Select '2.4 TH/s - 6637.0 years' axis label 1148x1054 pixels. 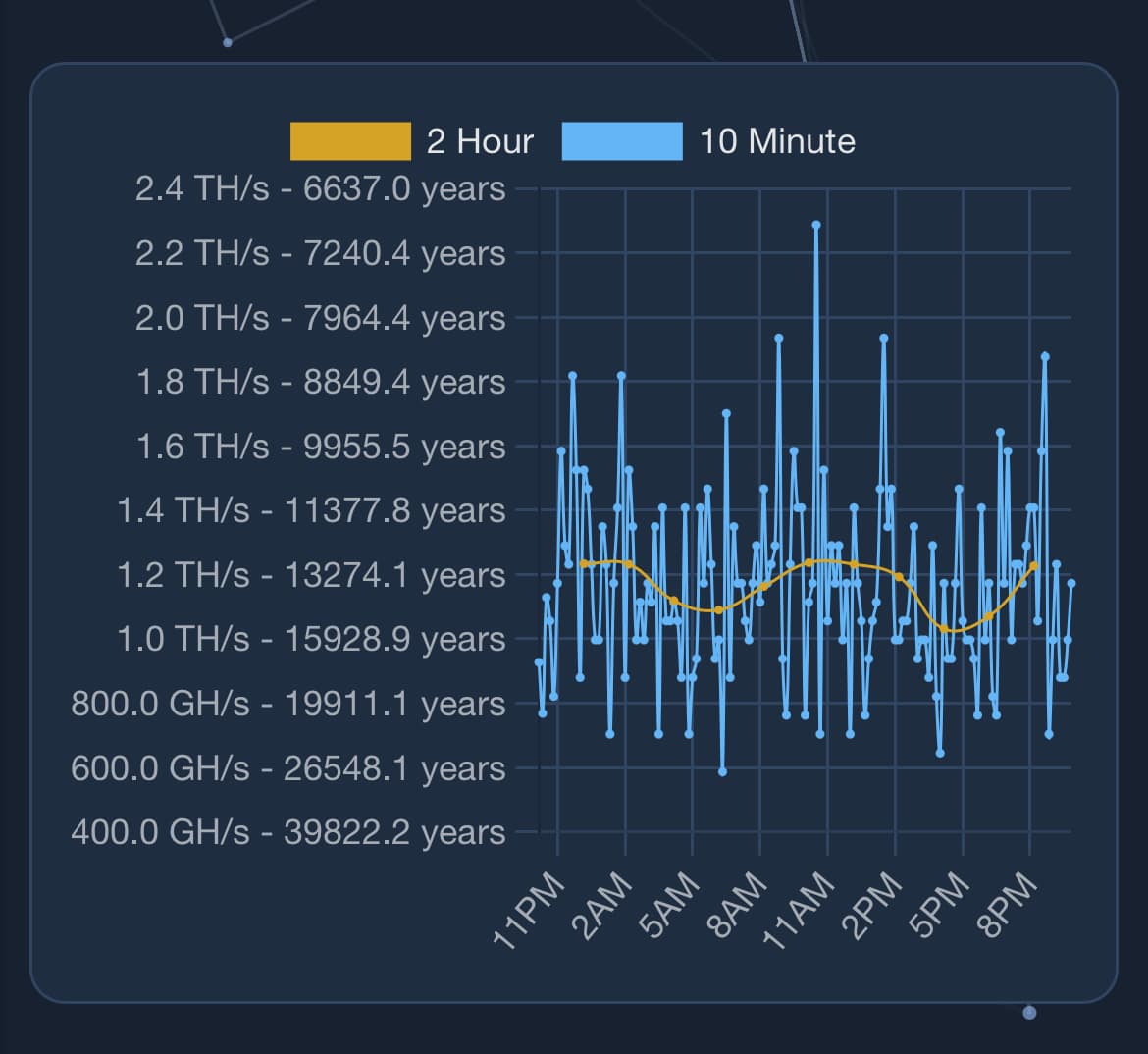(x=320, y=189)
